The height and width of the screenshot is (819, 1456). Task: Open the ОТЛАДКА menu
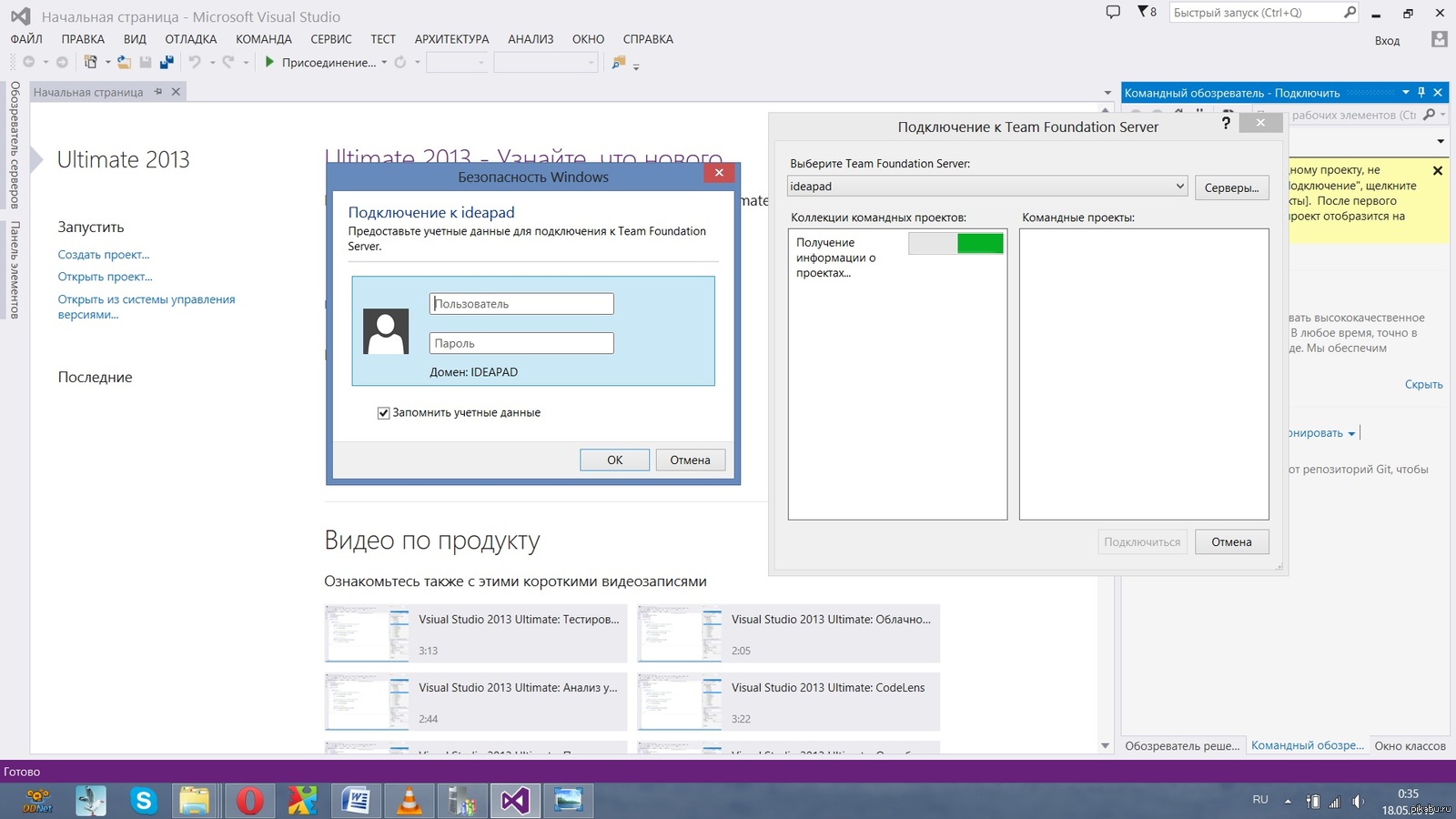click(x=191, y=39)
